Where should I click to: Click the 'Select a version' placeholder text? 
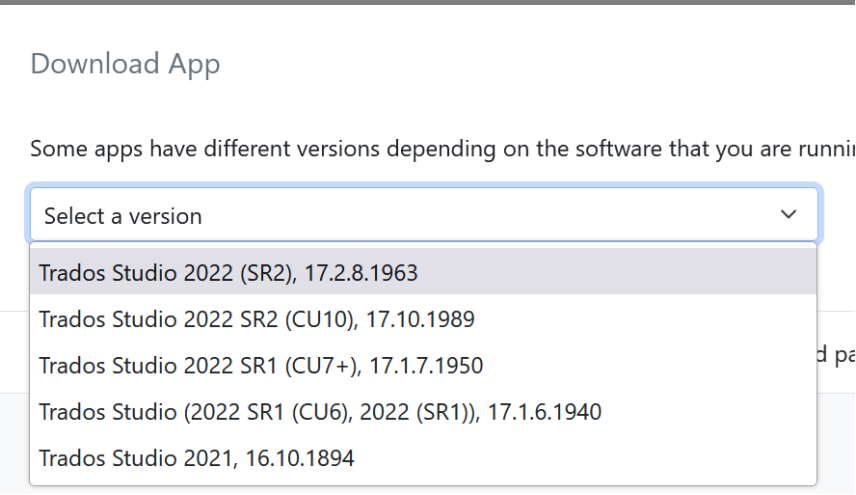[123, 216]
